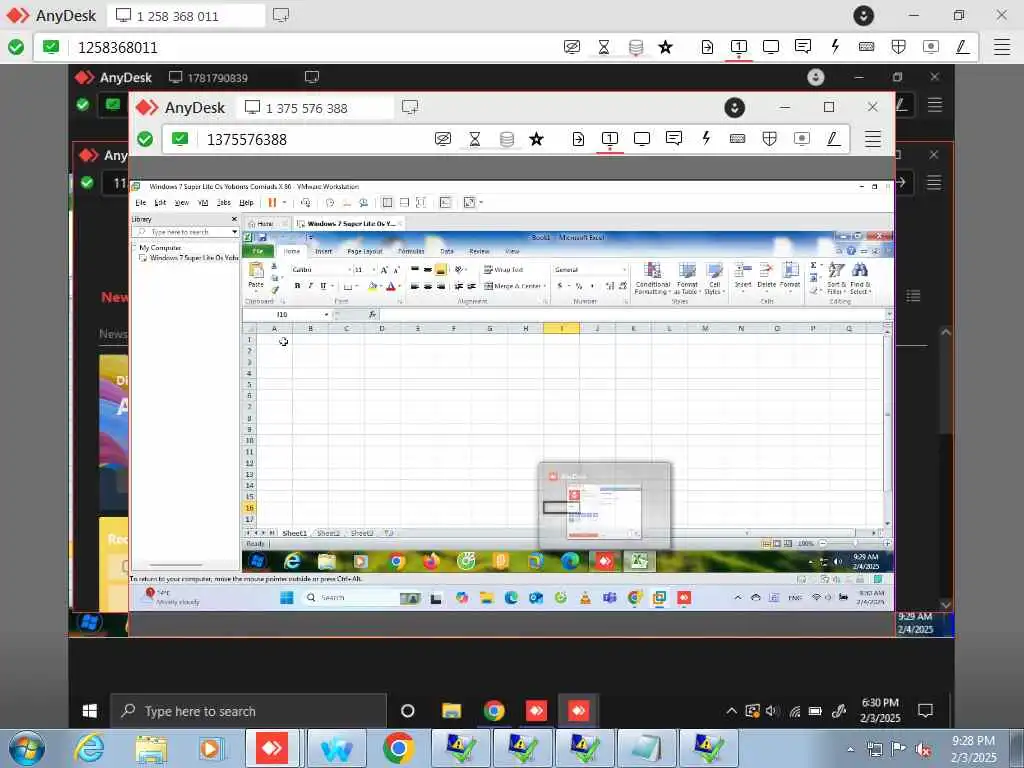Pause the VM with the orange pause icon
Screen dimensions: 1024x768
coord(272,202)
